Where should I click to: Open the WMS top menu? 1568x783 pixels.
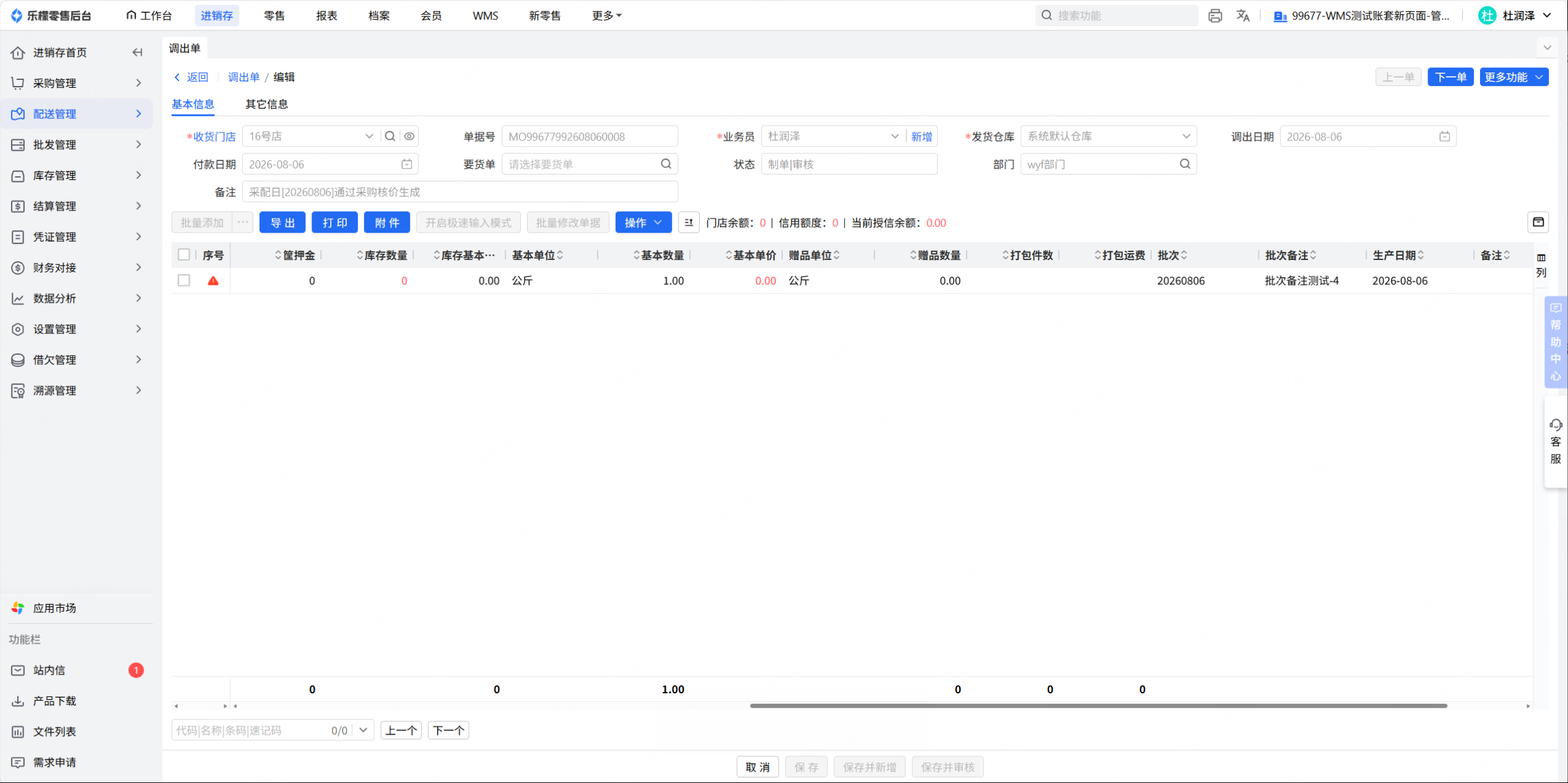[486, 15]
